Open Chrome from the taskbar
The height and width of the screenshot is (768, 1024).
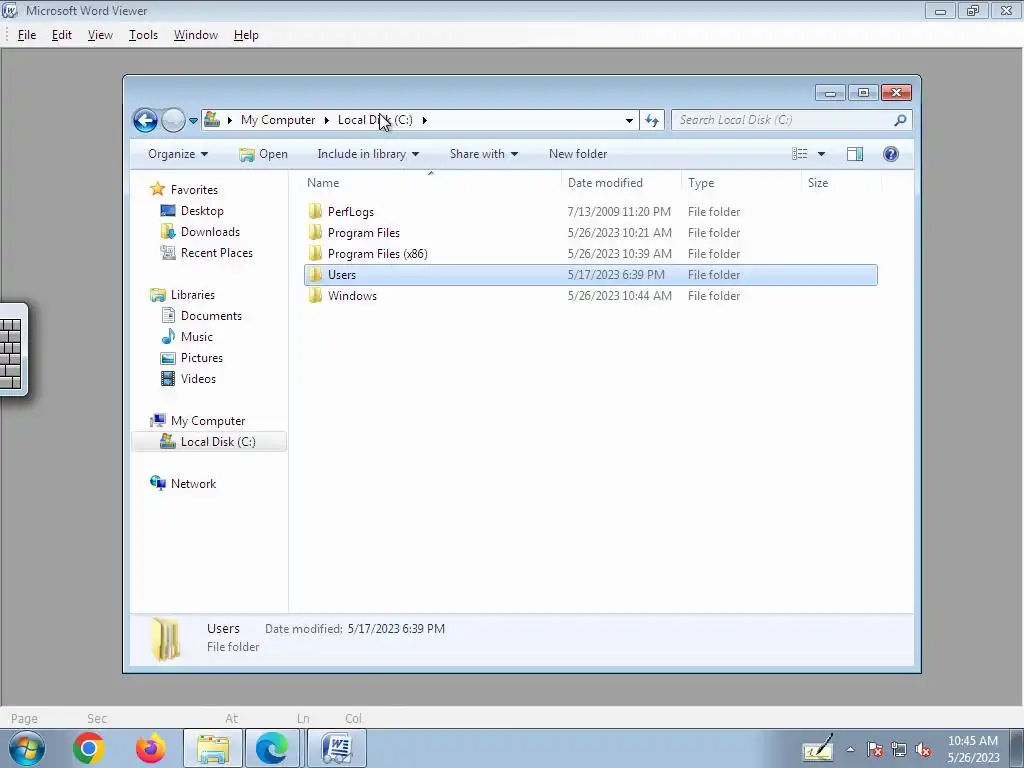(x=89, y=748)
